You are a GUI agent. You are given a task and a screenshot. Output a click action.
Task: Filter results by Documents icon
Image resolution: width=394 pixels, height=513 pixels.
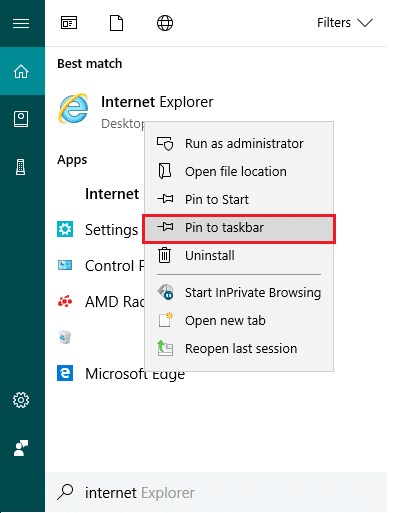(117, 23)
